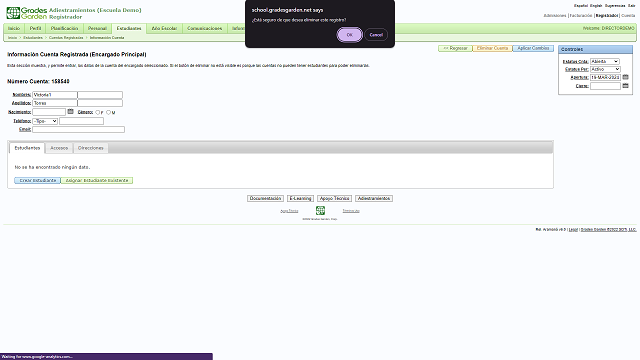
Task: Click the << Regresar button
Action: (x=455, y=48)
